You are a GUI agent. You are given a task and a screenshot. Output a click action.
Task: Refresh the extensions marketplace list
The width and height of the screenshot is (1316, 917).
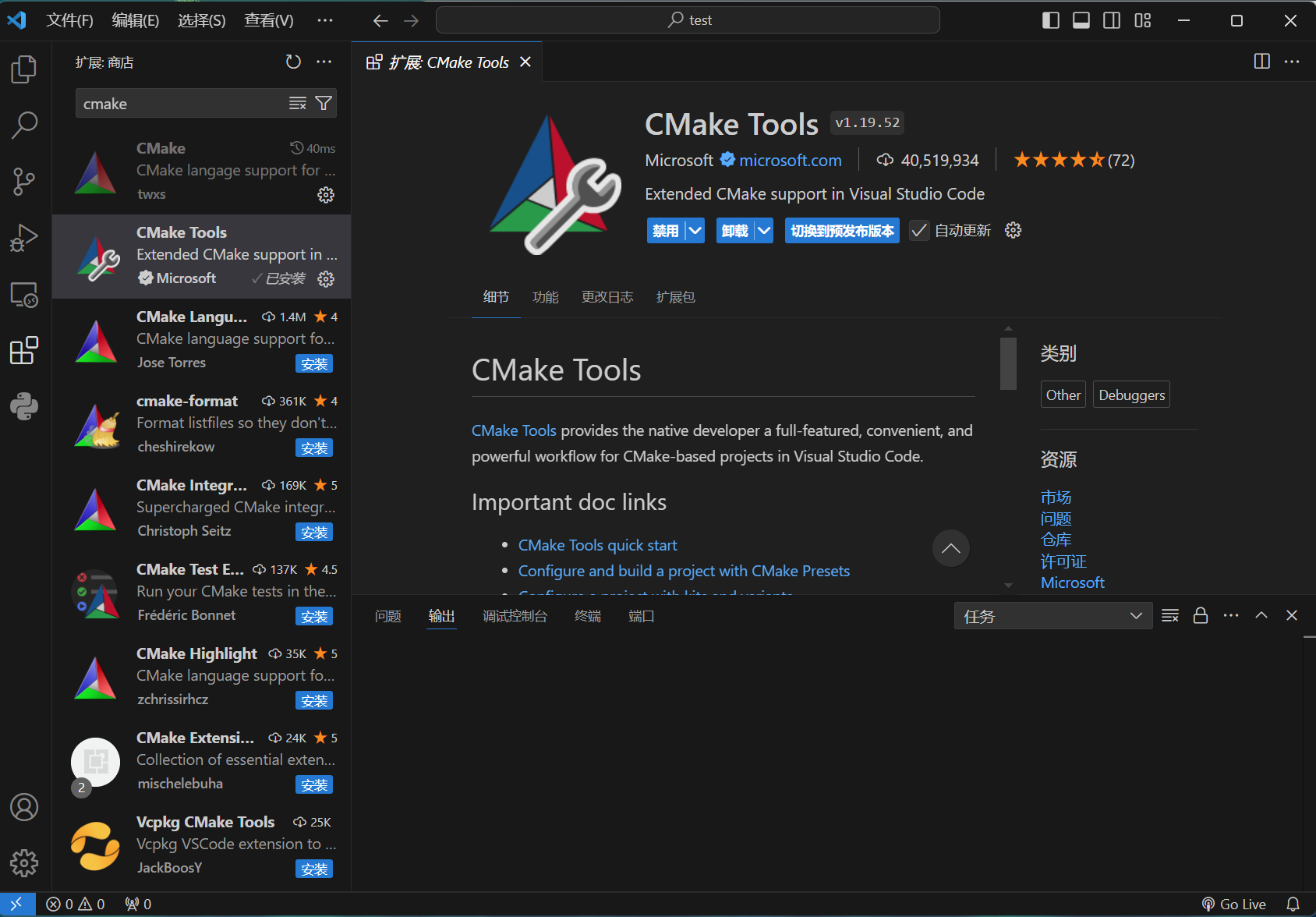tap(293, 62)
